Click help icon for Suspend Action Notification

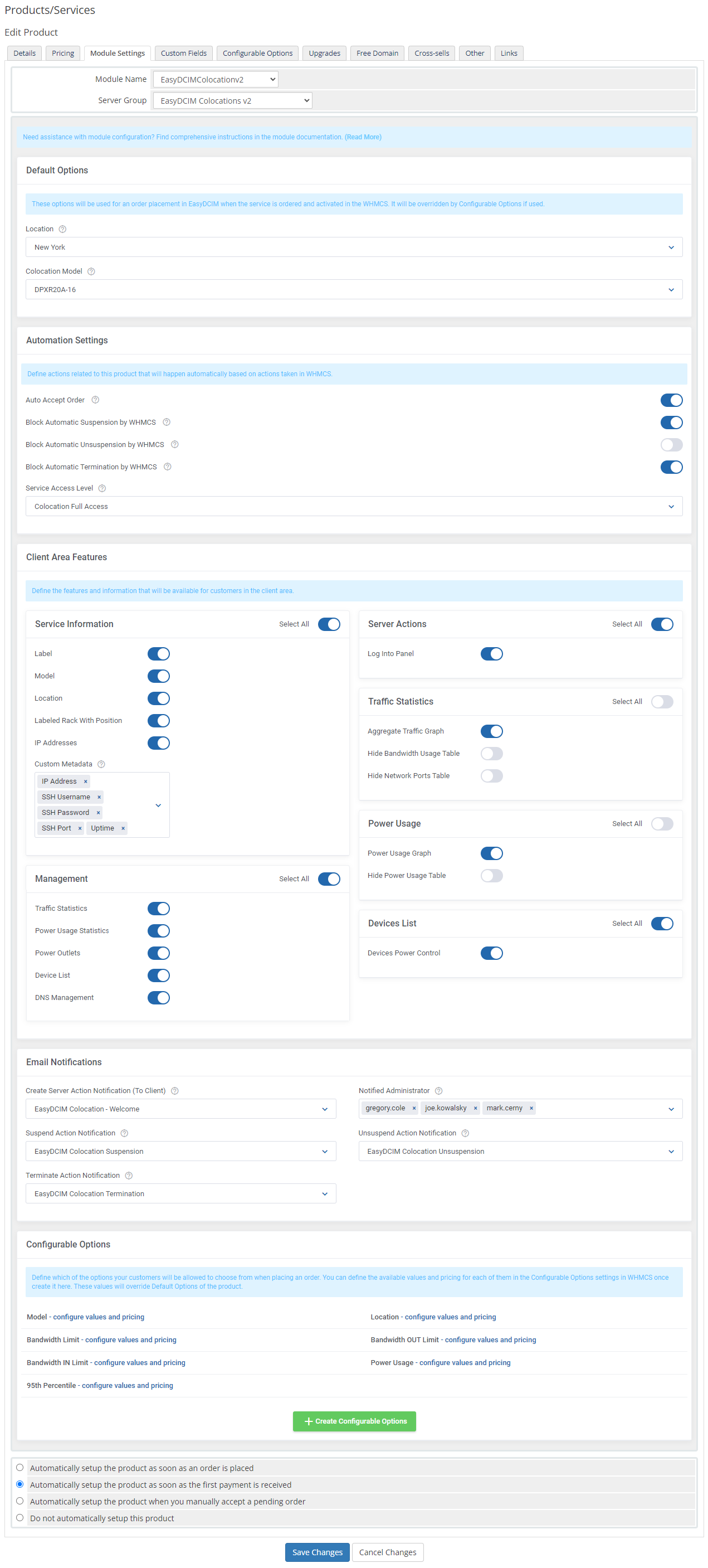pos(125,1133)
